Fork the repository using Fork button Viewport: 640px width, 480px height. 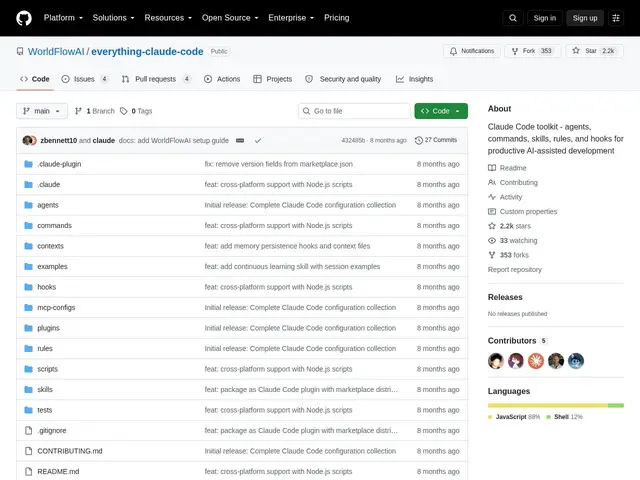click(533, 51)
